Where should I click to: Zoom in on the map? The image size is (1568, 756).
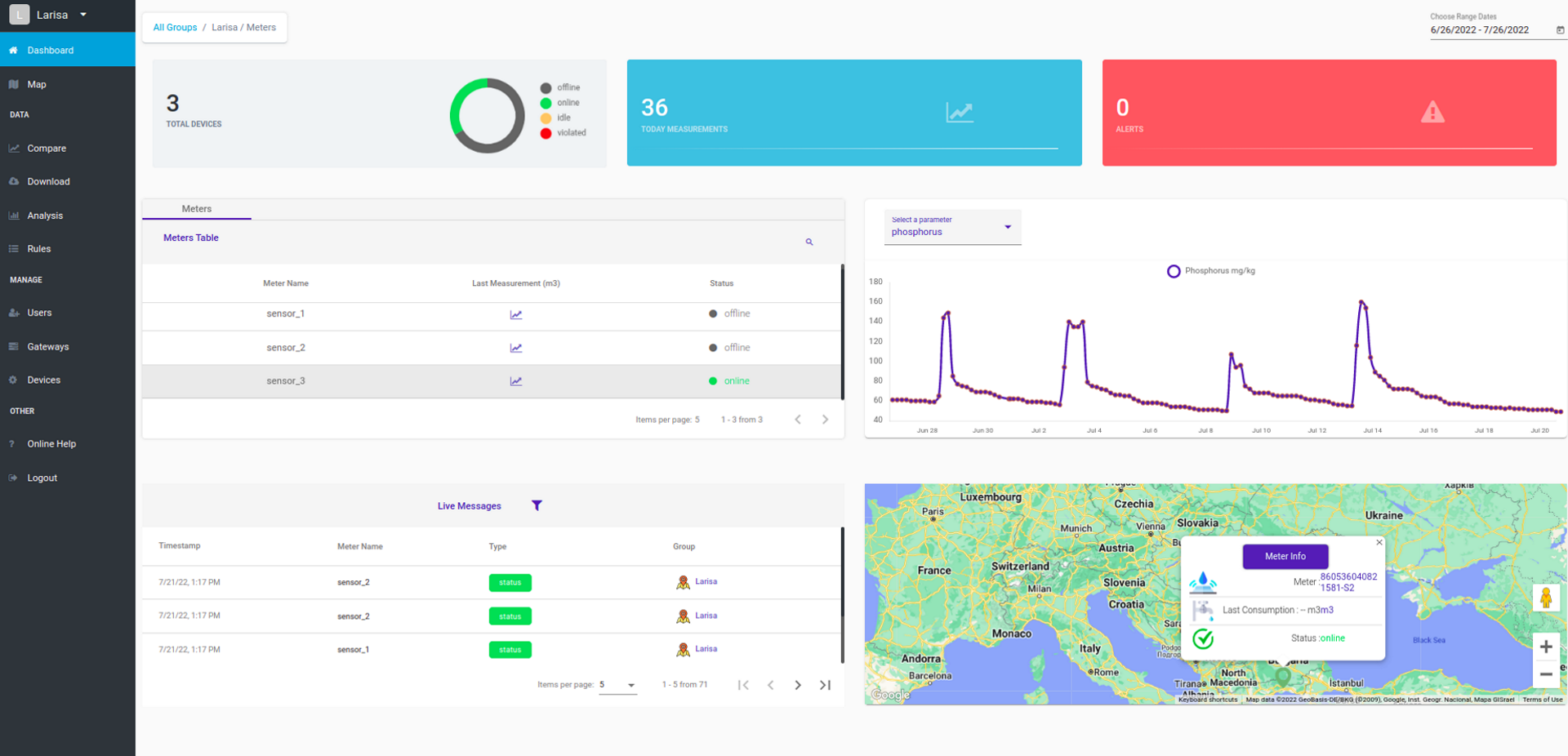(x=1546, y=647)
